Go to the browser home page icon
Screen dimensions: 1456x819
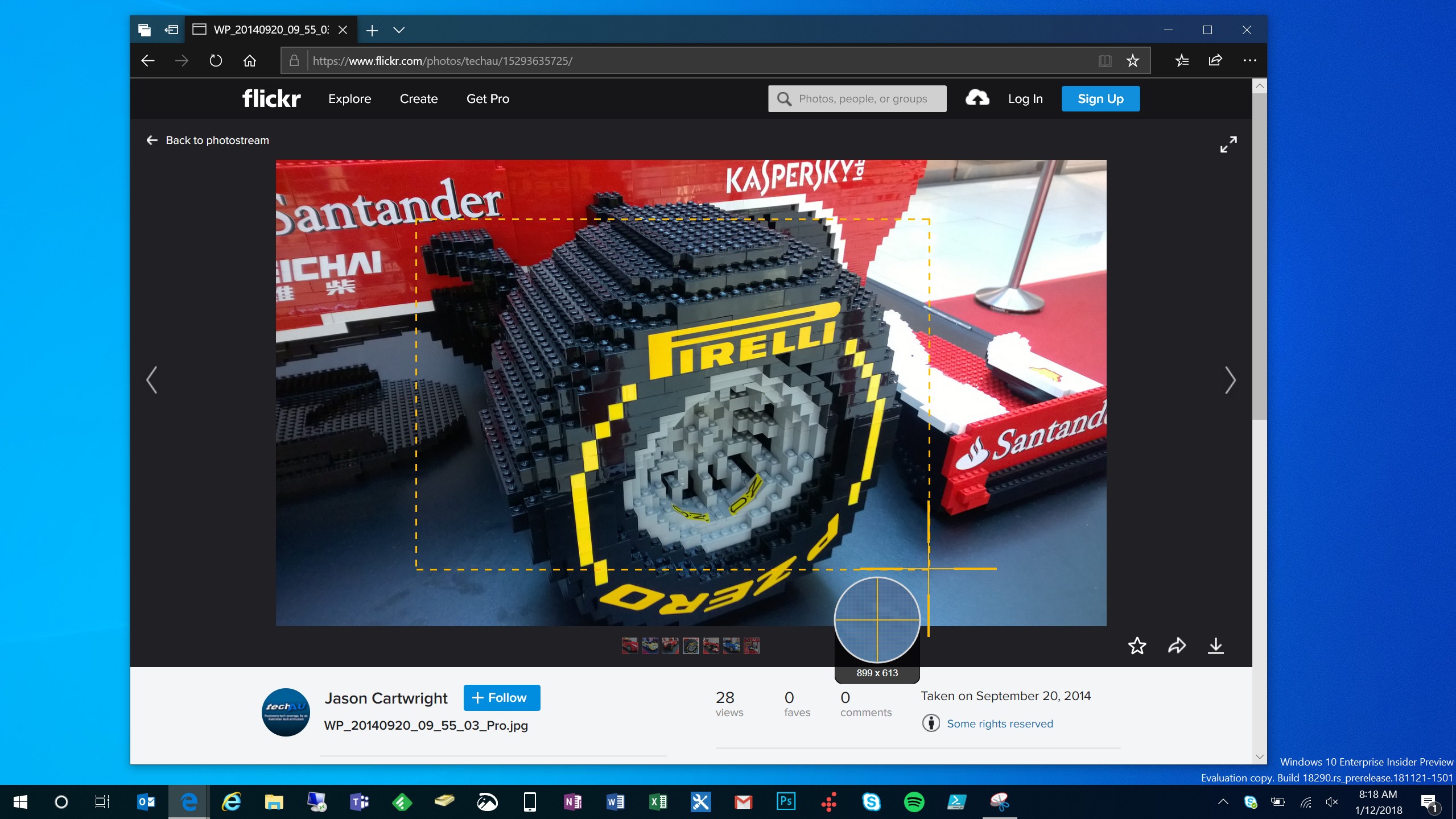tap(250, 60)
